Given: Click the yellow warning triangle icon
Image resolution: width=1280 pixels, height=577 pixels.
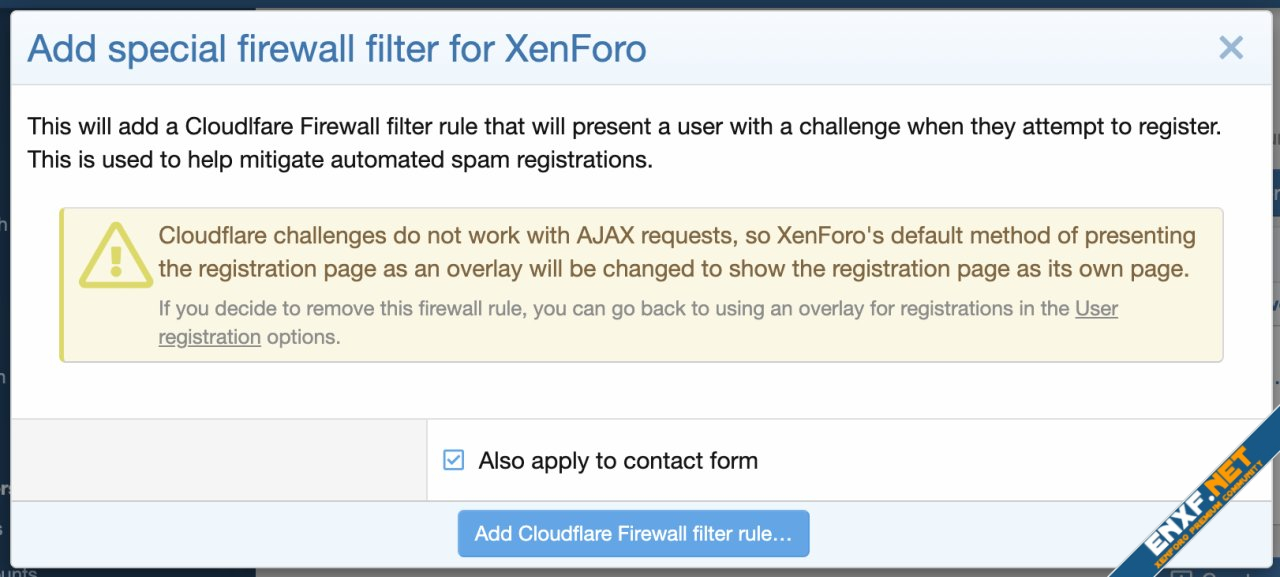Looking at the screenshot, I should 115,255.
